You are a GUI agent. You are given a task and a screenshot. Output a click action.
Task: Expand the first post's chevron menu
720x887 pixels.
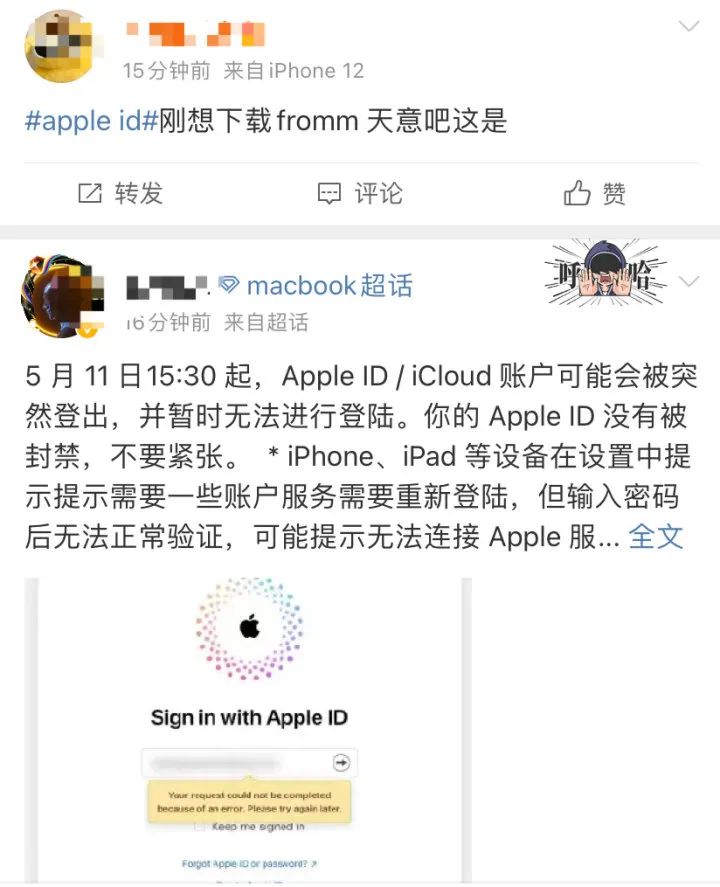[x=688, y=25]
